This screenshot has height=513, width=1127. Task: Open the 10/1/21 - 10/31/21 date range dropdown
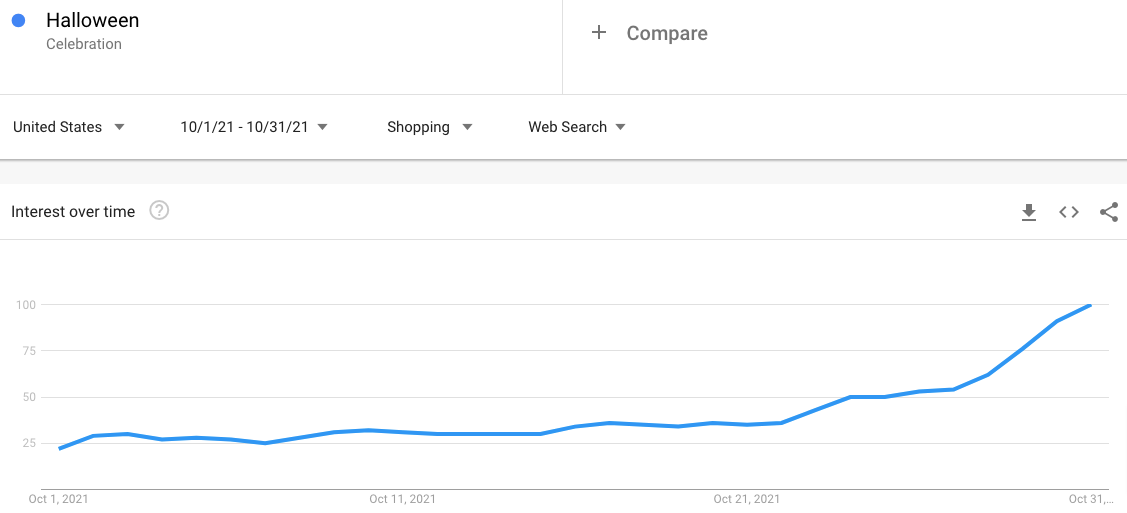click(x=254, y=127)
